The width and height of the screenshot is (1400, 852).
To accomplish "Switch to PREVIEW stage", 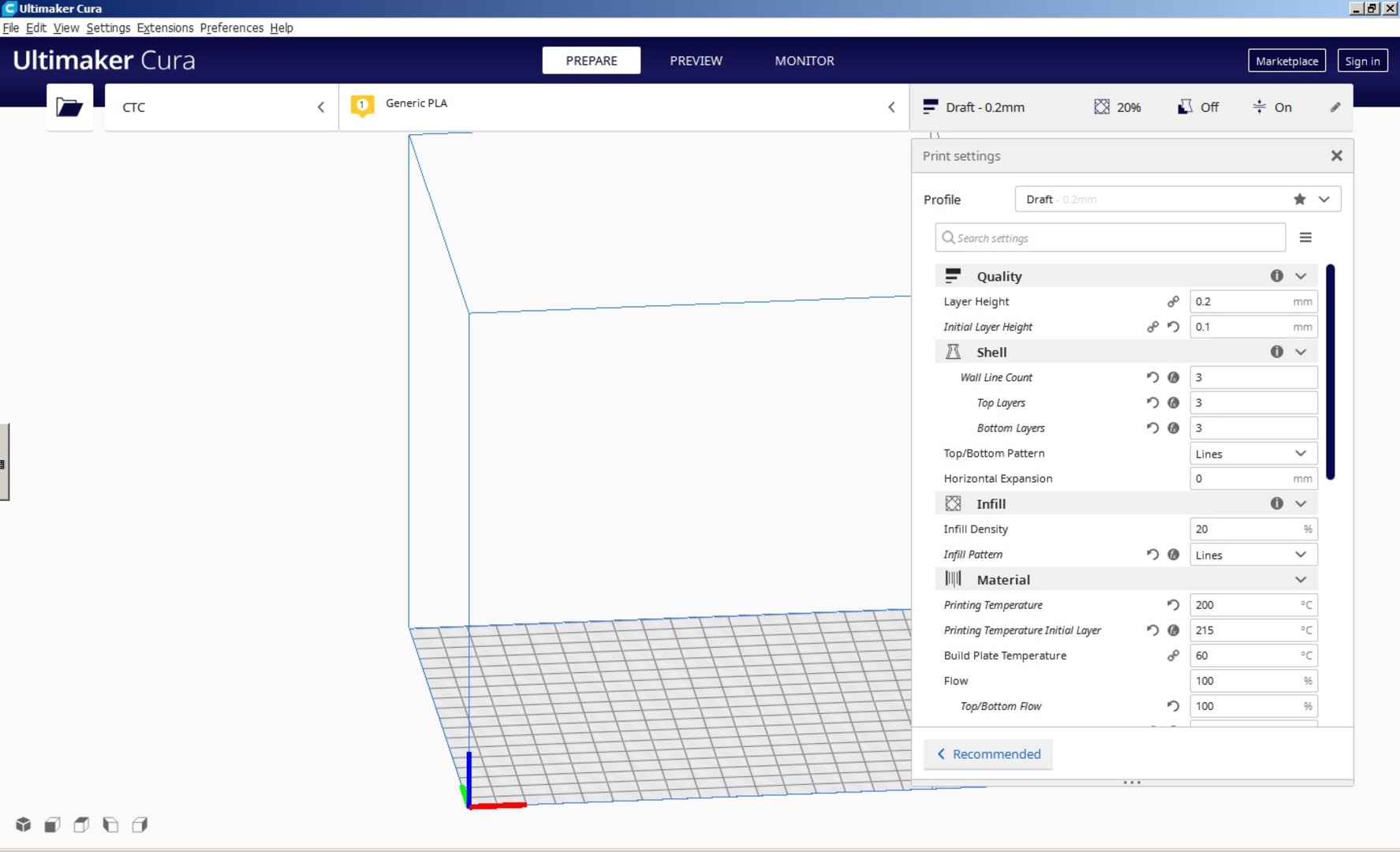I will 696,61.
